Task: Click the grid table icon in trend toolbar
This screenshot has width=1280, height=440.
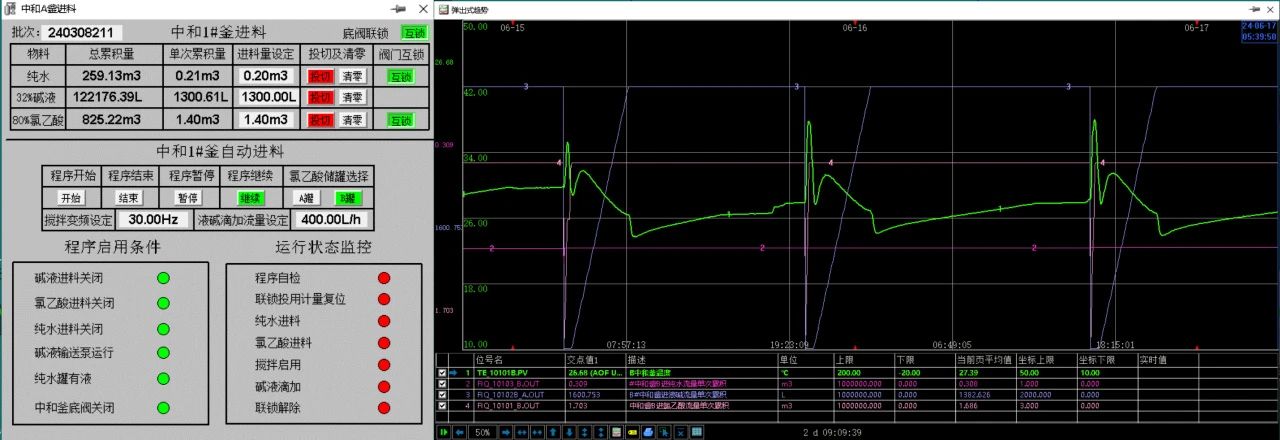Action: pyautogui.click(x=696, y=432)
